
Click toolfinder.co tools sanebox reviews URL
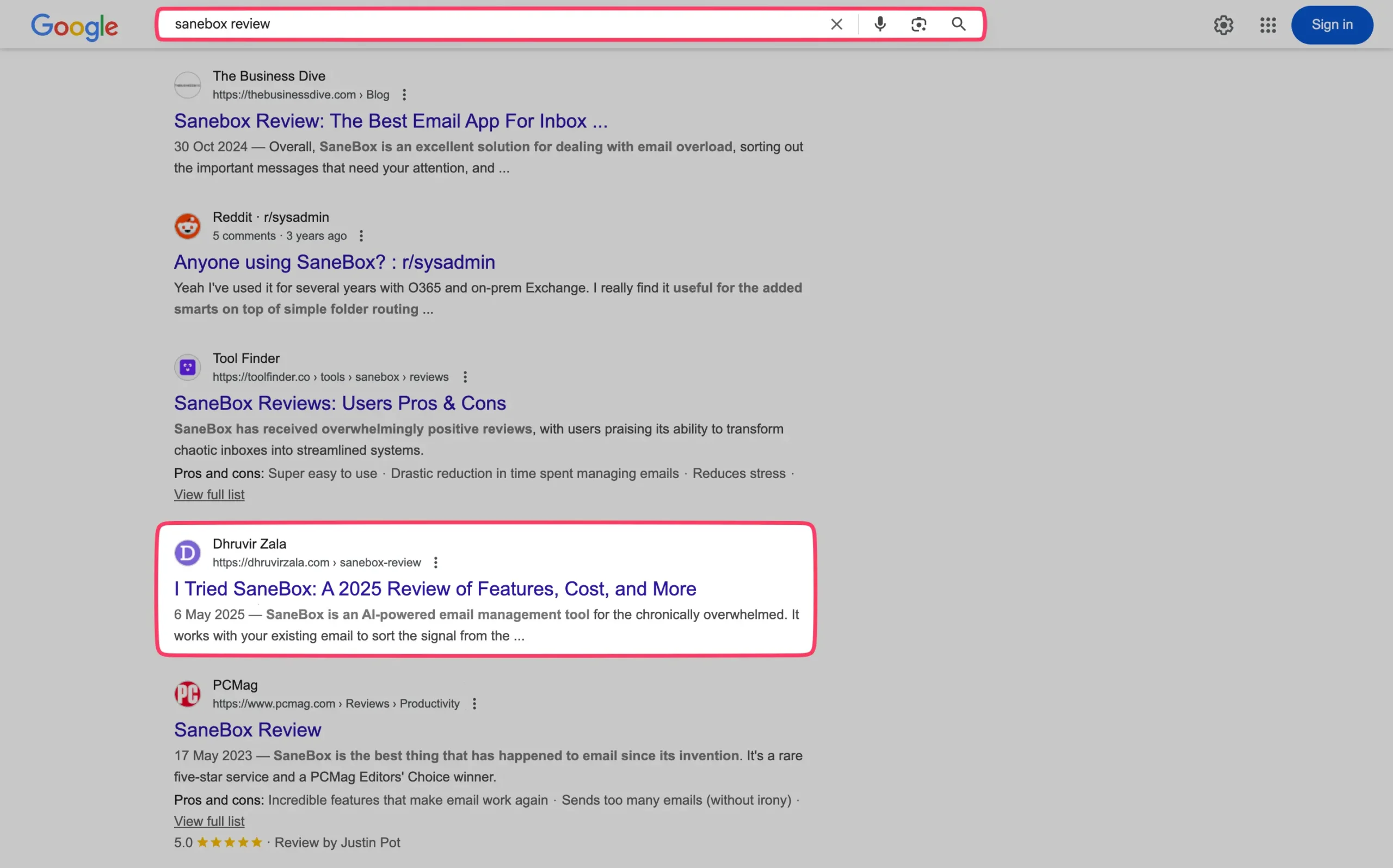[330, 377]
